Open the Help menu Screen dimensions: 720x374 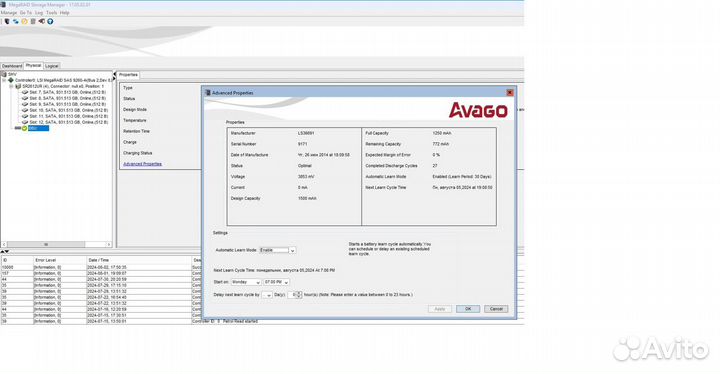tap(65, 13)
